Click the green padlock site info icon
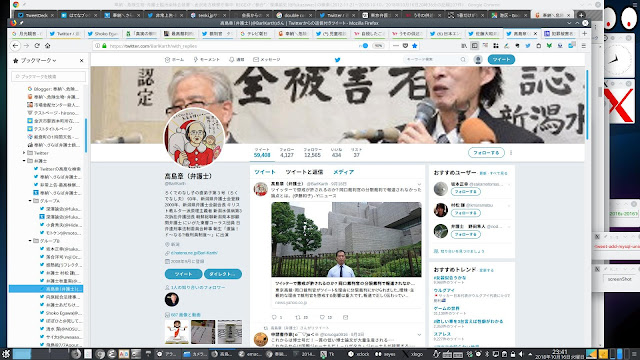Screen dimensions: 640x360 coord(104,46)
